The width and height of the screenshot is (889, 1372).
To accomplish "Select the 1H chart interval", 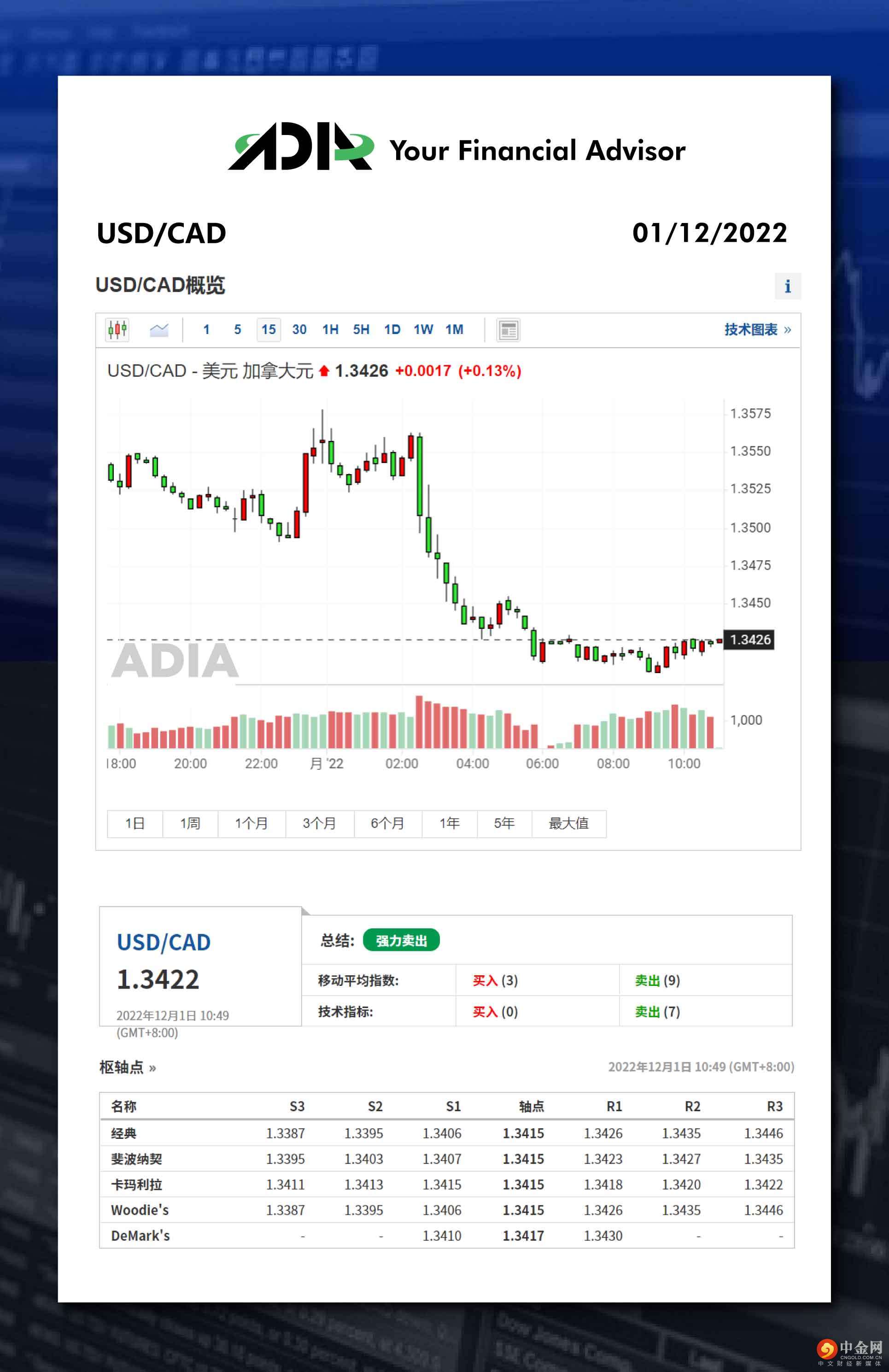I will pos(330,330).
